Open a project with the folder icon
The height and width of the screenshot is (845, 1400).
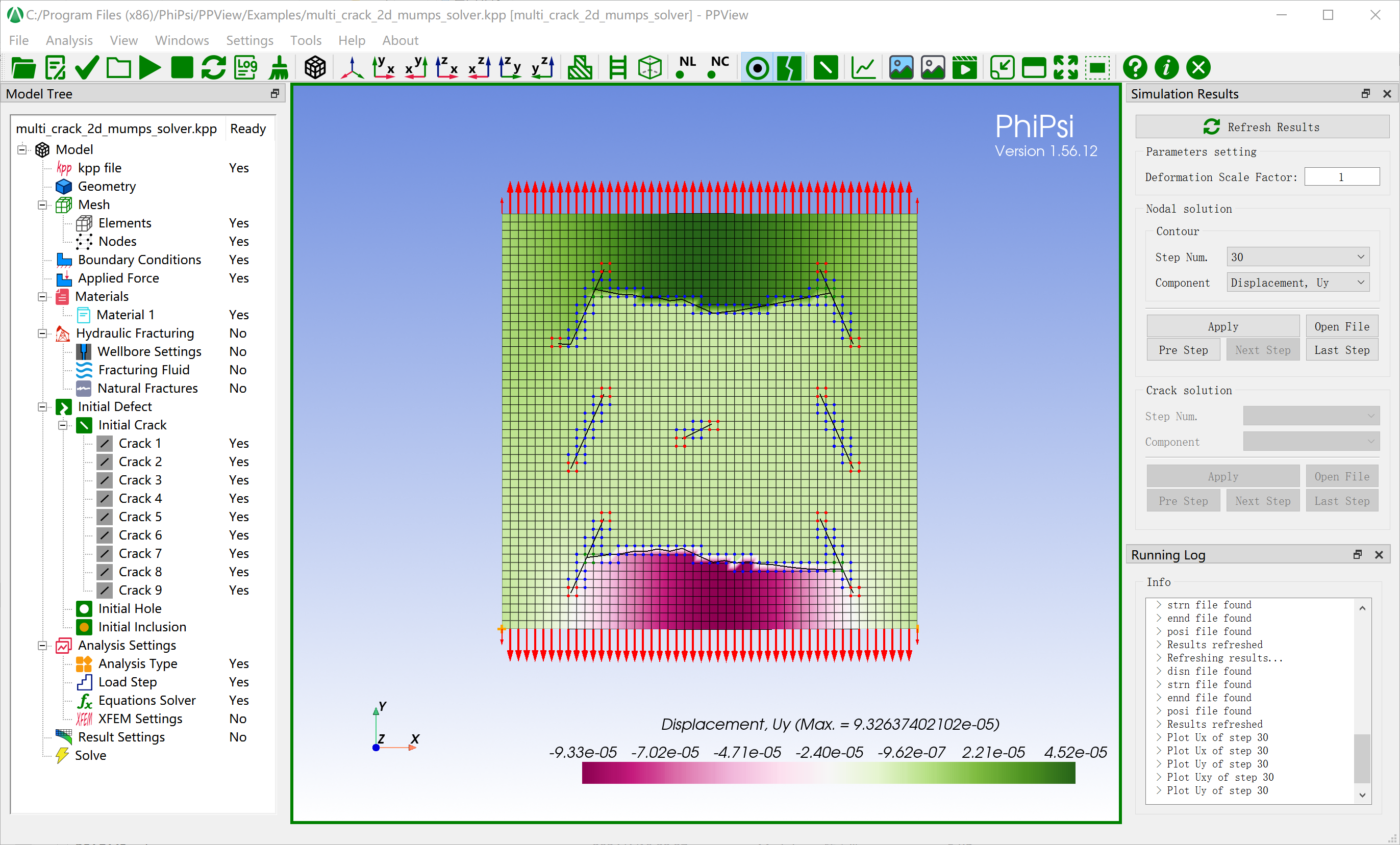[x=23, y=68]
